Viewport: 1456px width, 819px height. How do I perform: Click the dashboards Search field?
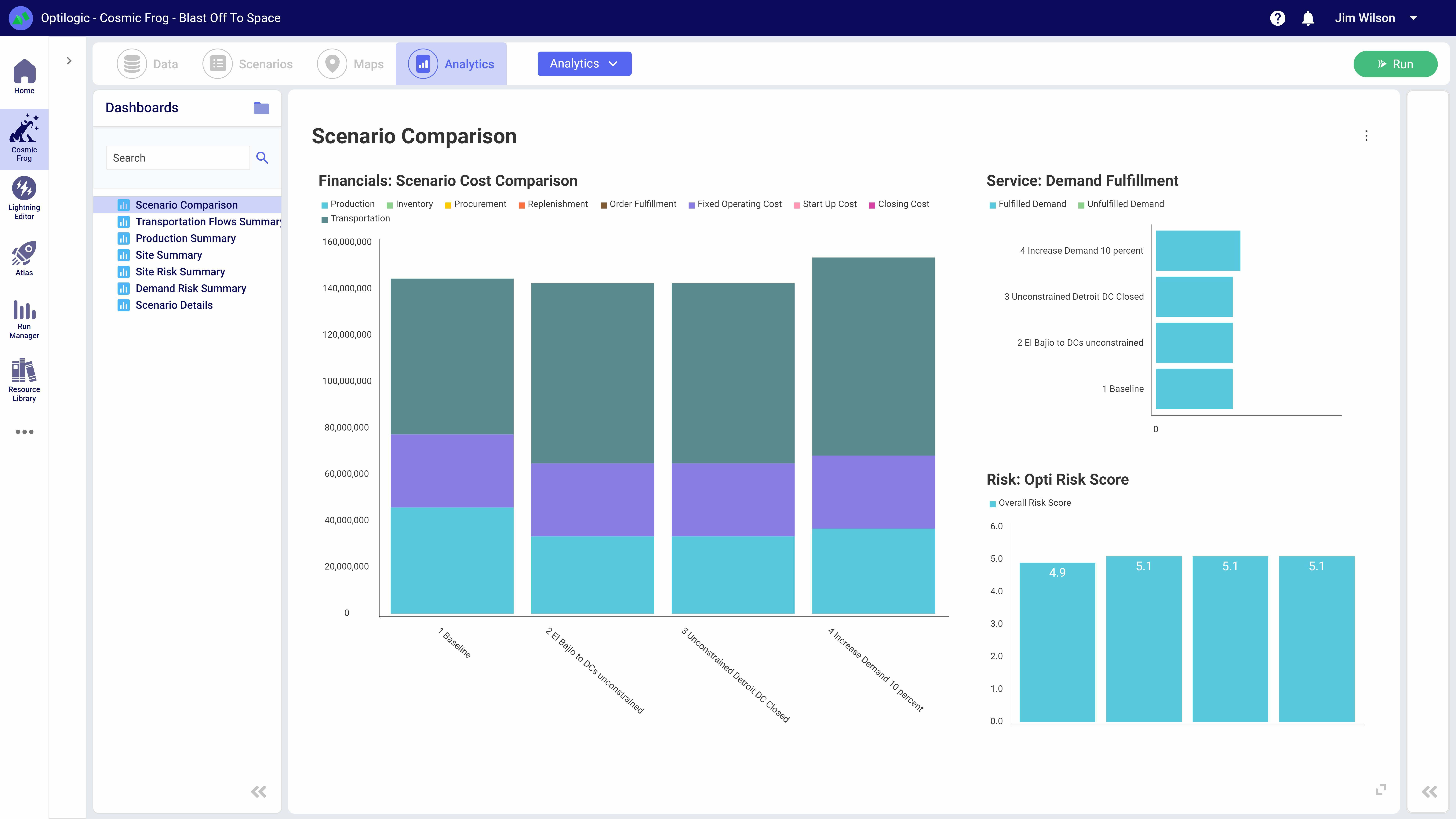point(177,158)
